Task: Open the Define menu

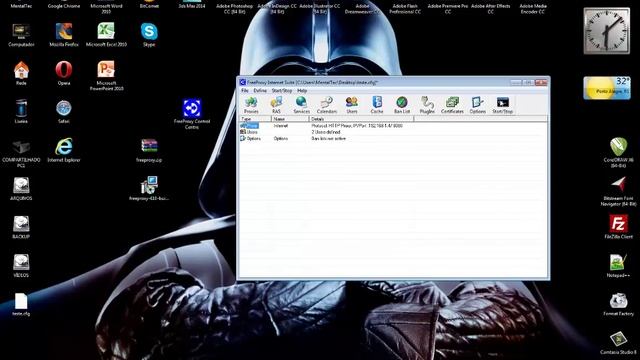Action: 260,91
